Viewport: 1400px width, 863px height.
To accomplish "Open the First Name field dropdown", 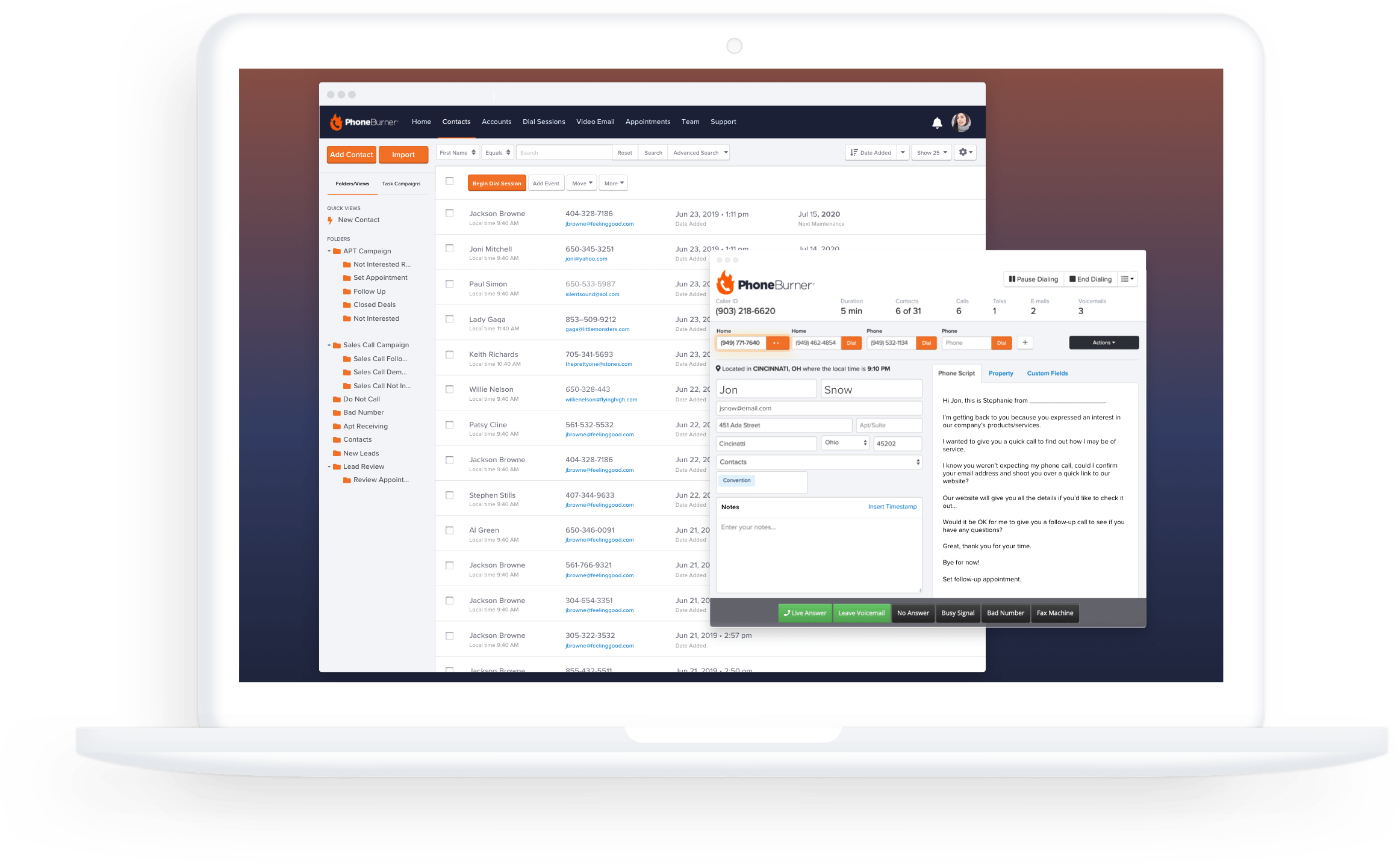I will pyautogui.click(x=458, y=152).
